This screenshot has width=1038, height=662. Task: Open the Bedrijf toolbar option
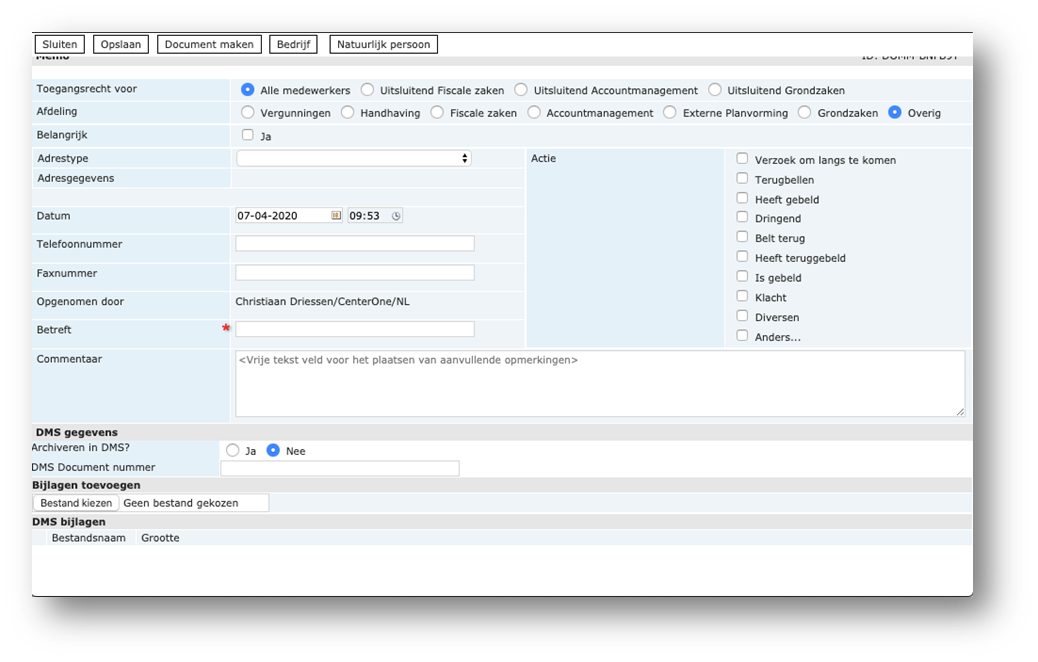point(293,44)
